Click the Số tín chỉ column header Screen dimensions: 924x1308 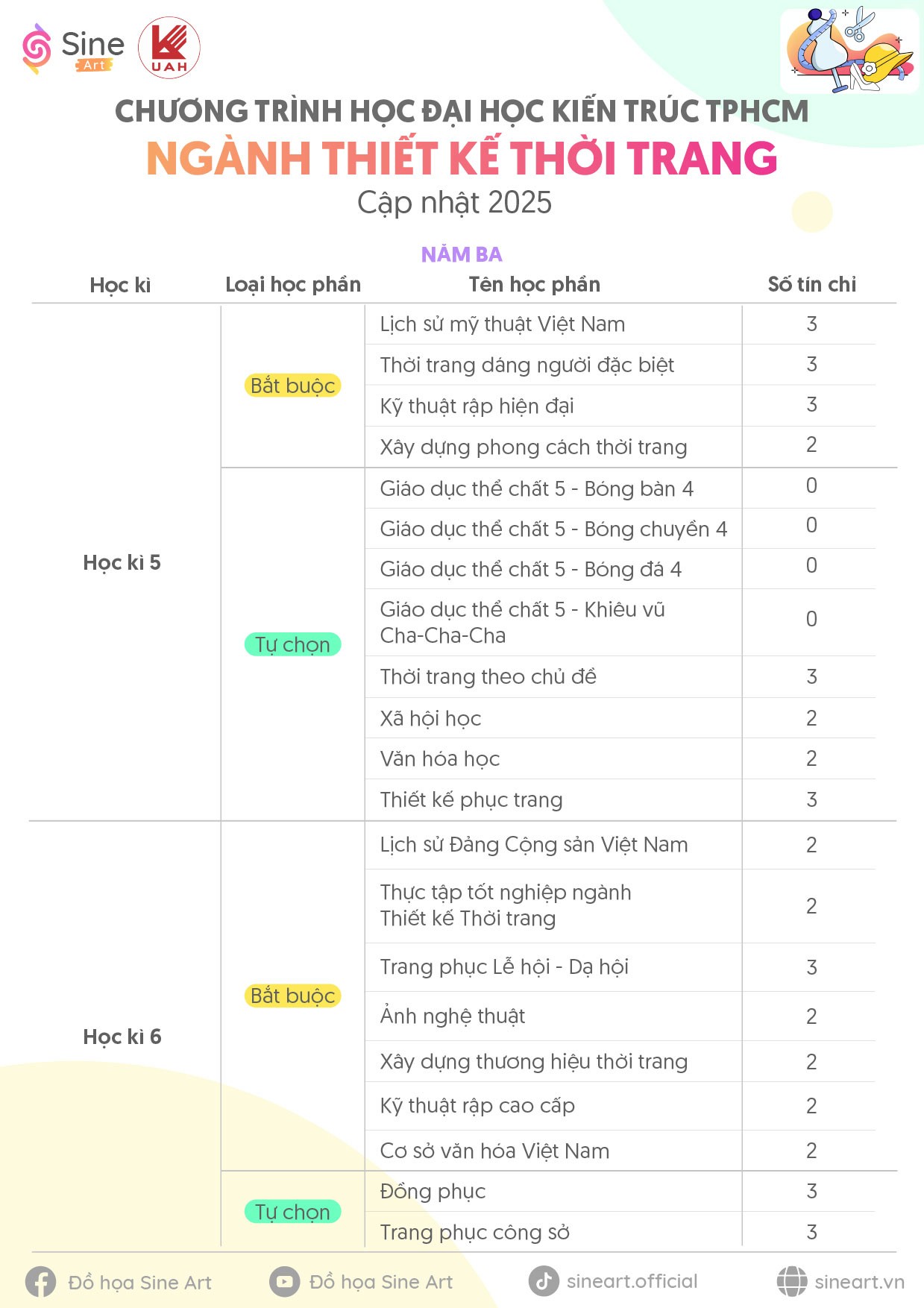point(812,284)
